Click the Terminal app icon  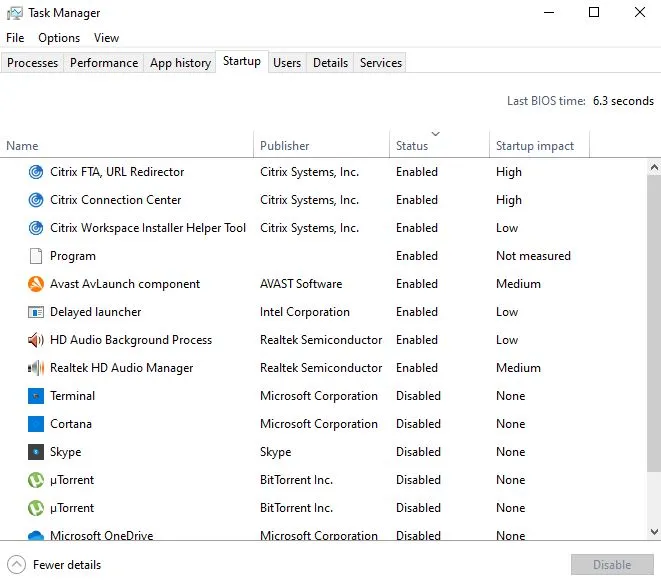pos(36,396)
